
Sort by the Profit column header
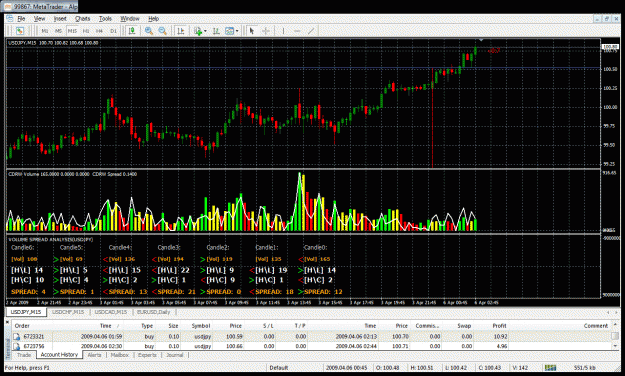click(x=499, y=326)
